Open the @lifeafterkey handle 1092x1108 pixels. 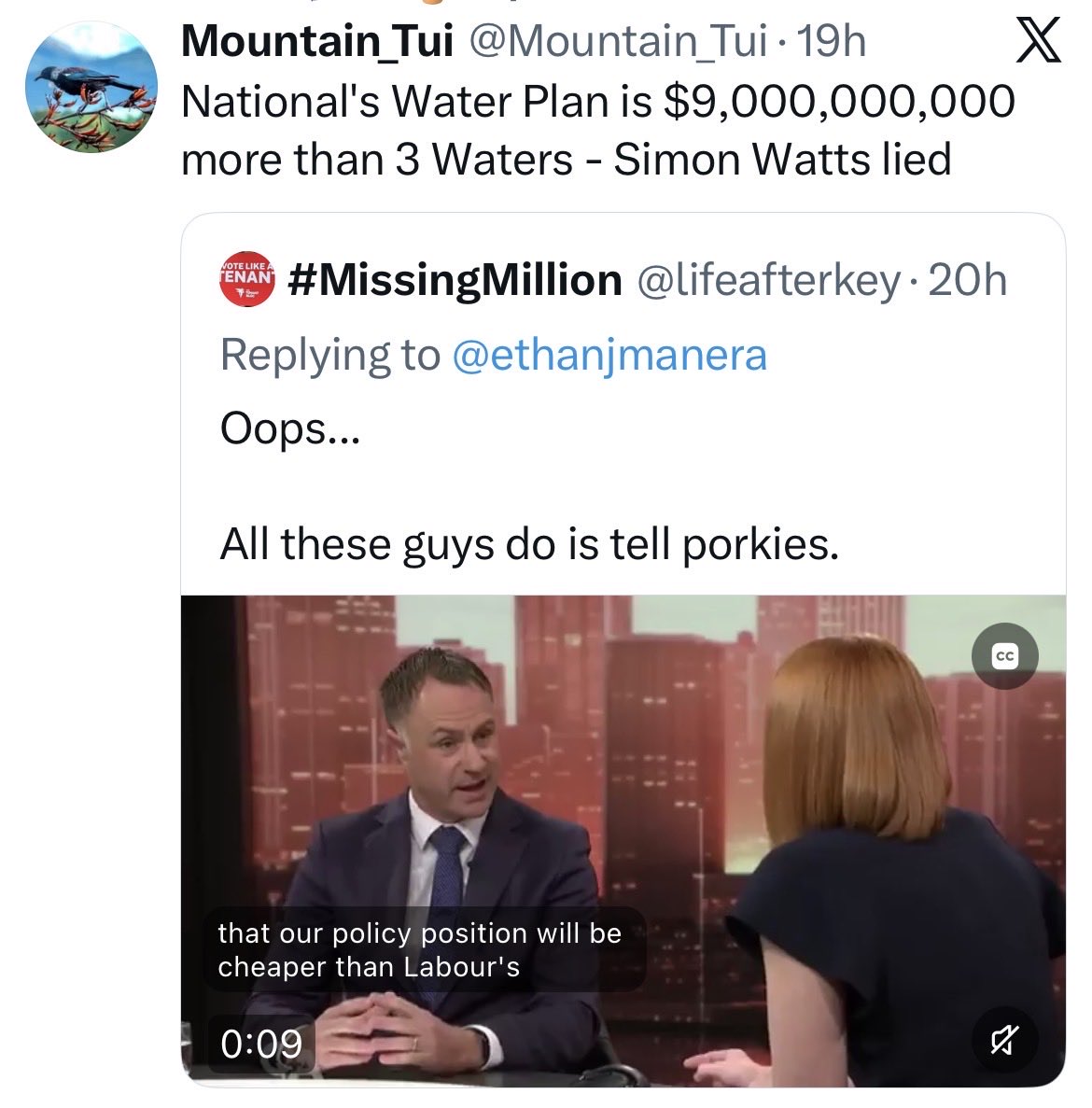pyautogui.click(x=768, y=279)
